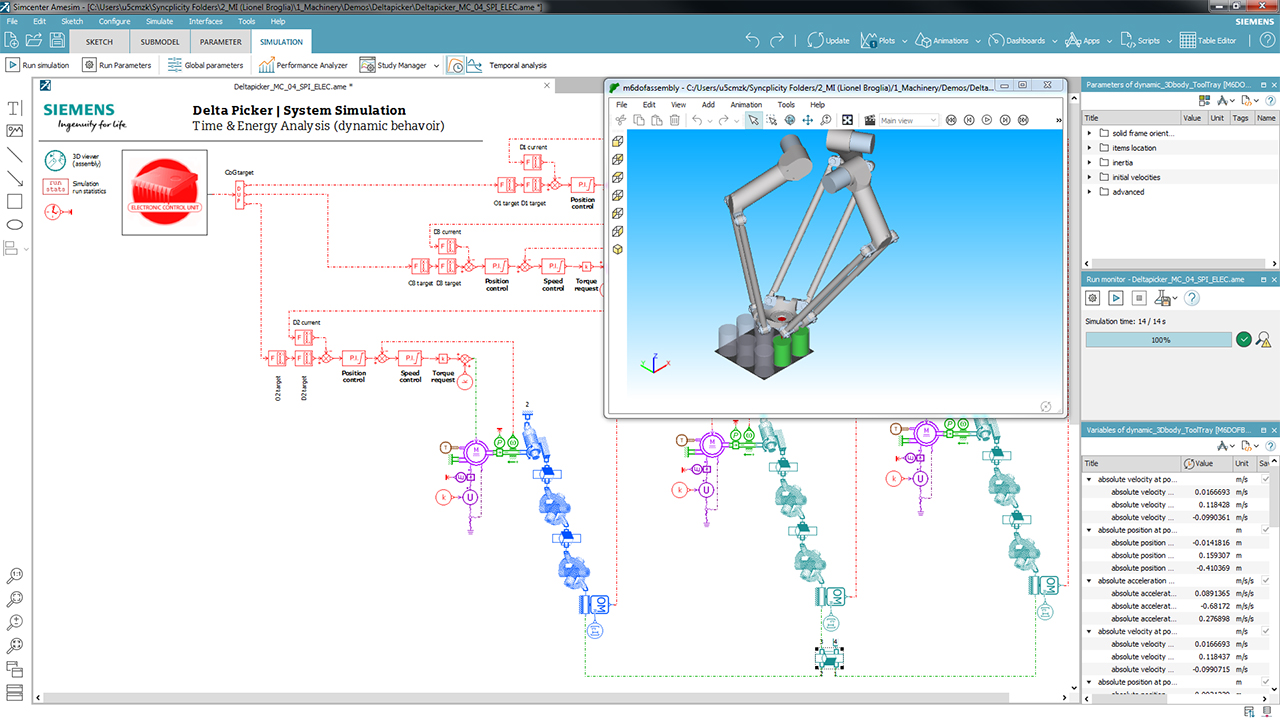Switch to the SKETCH tab

(x=98, y=41)
